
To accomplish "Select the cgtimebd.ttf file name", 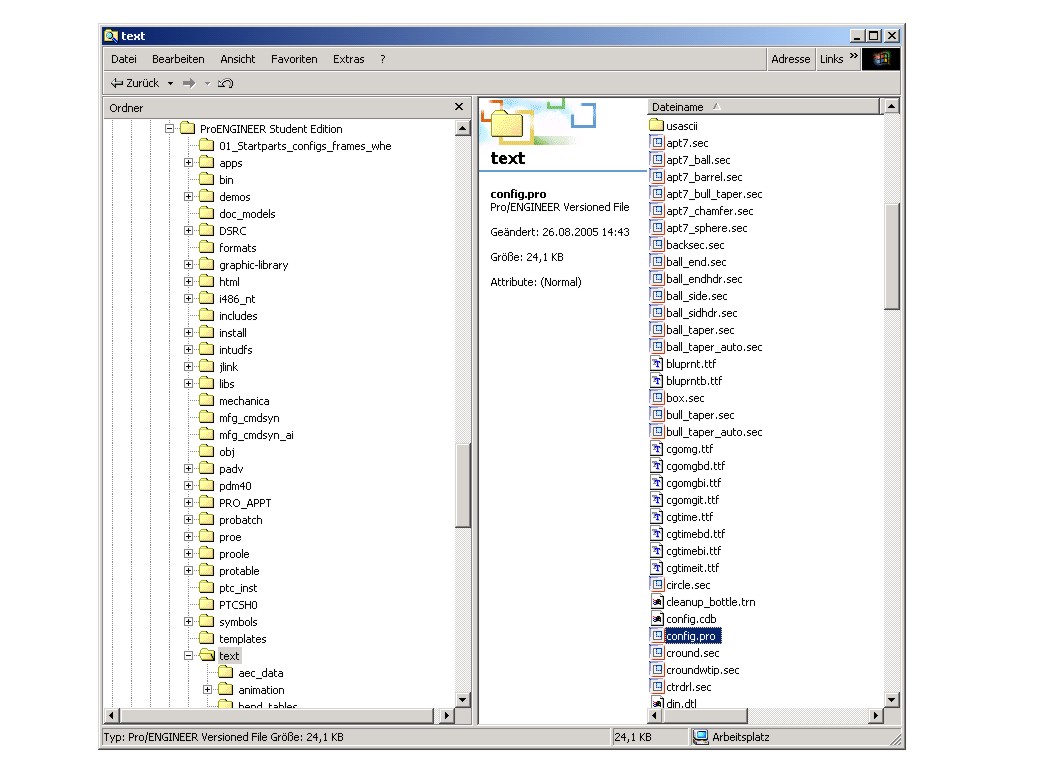I will click(x=695, y=534).
